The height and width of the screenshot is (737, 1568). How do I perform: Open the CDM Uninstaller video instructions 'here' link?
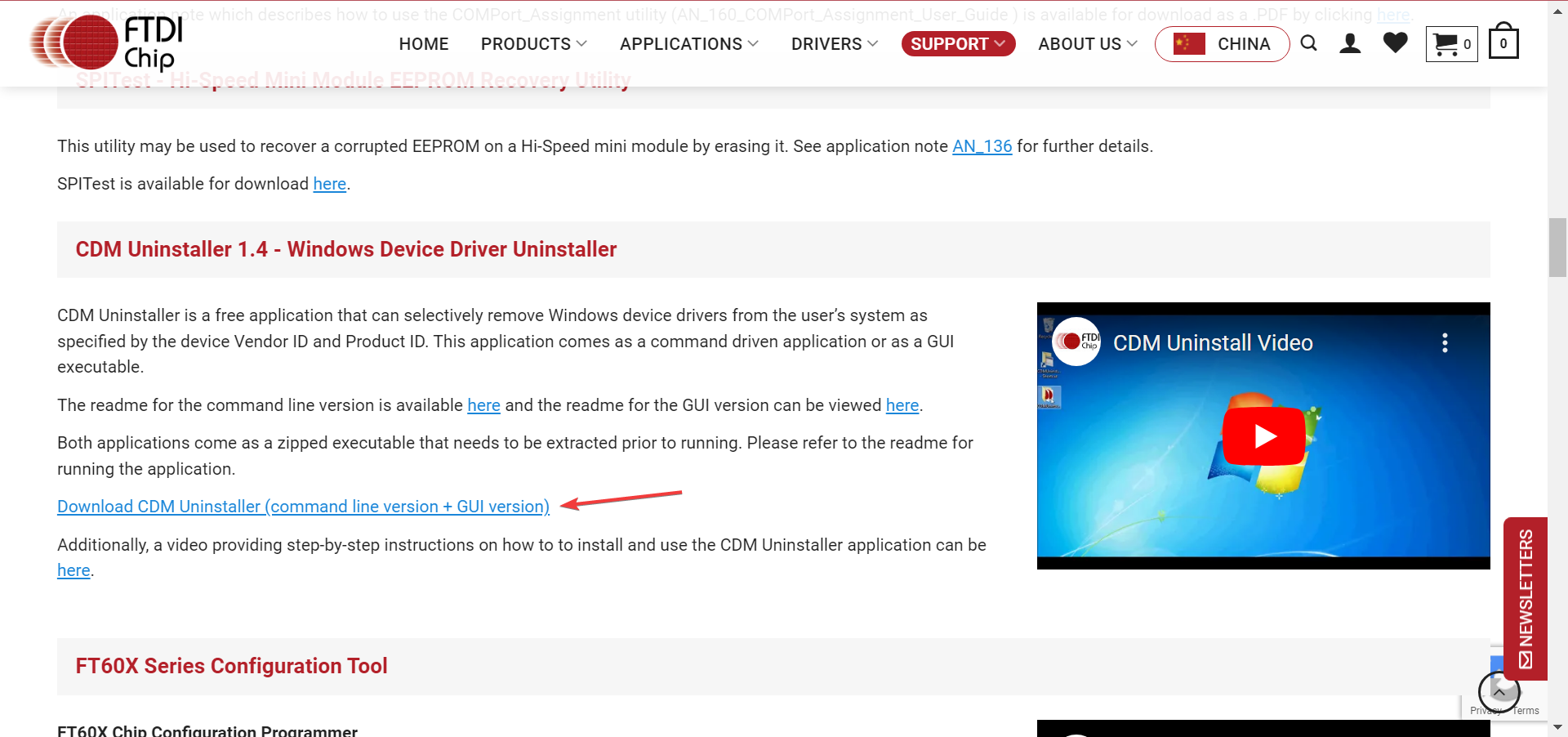(x=73, y=570)
